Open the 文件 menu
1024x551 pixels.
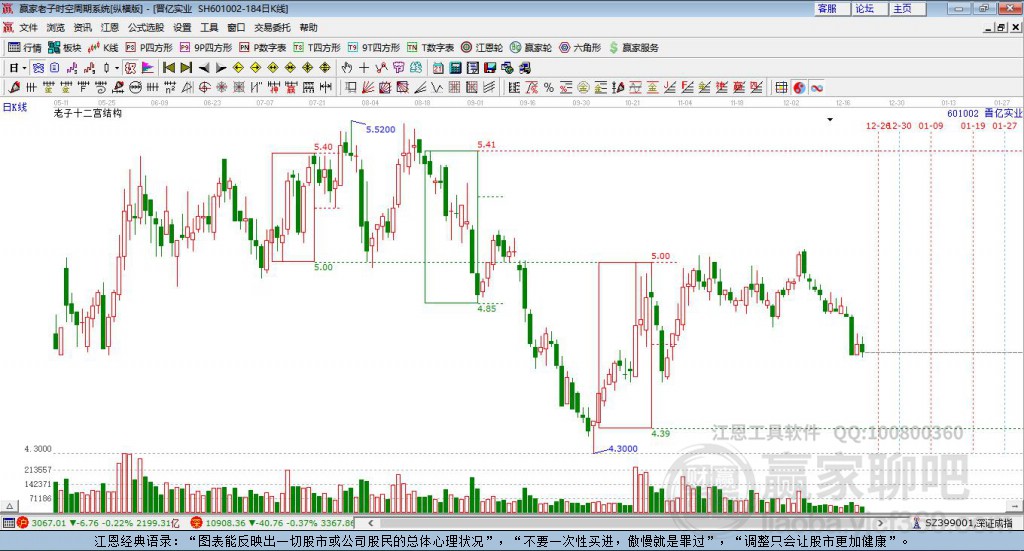tap(28, 27)
